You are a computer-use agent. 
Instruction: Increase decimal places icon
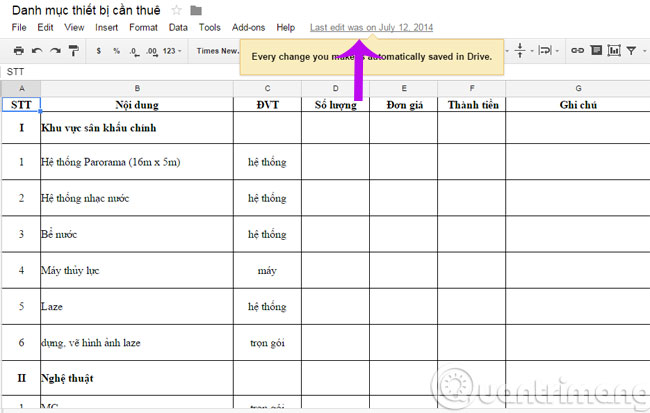152,51
